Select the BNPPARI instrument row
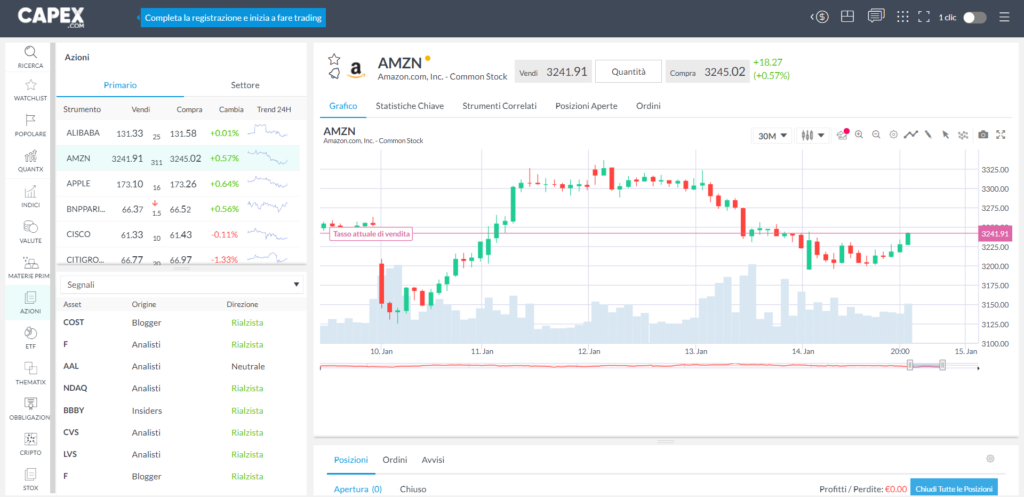 pos(178,209)
